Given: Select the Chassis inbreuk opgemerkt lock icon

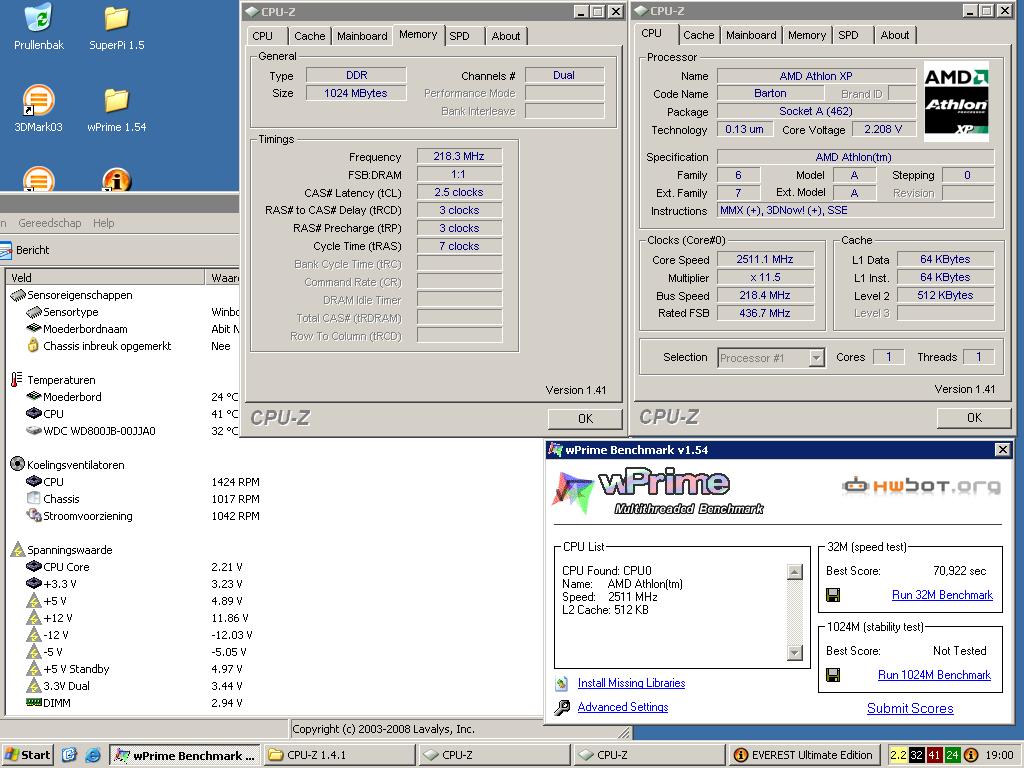Looking at the screenshot, I should 33,345.
